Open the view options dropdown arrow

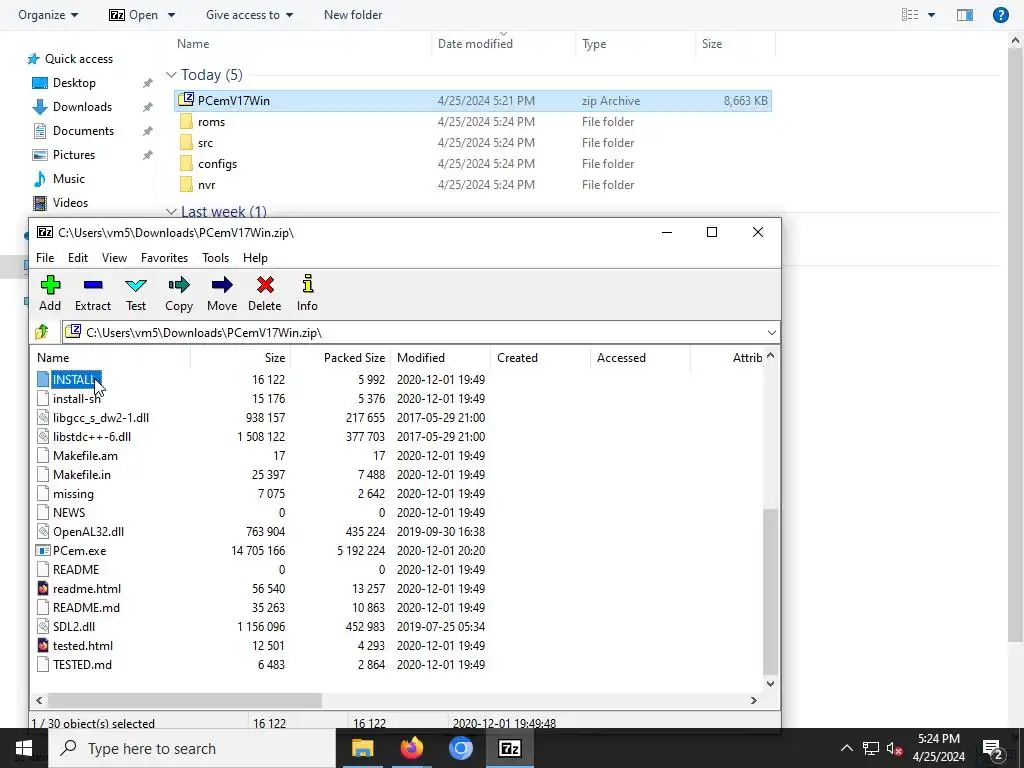[x=931, y=15]
